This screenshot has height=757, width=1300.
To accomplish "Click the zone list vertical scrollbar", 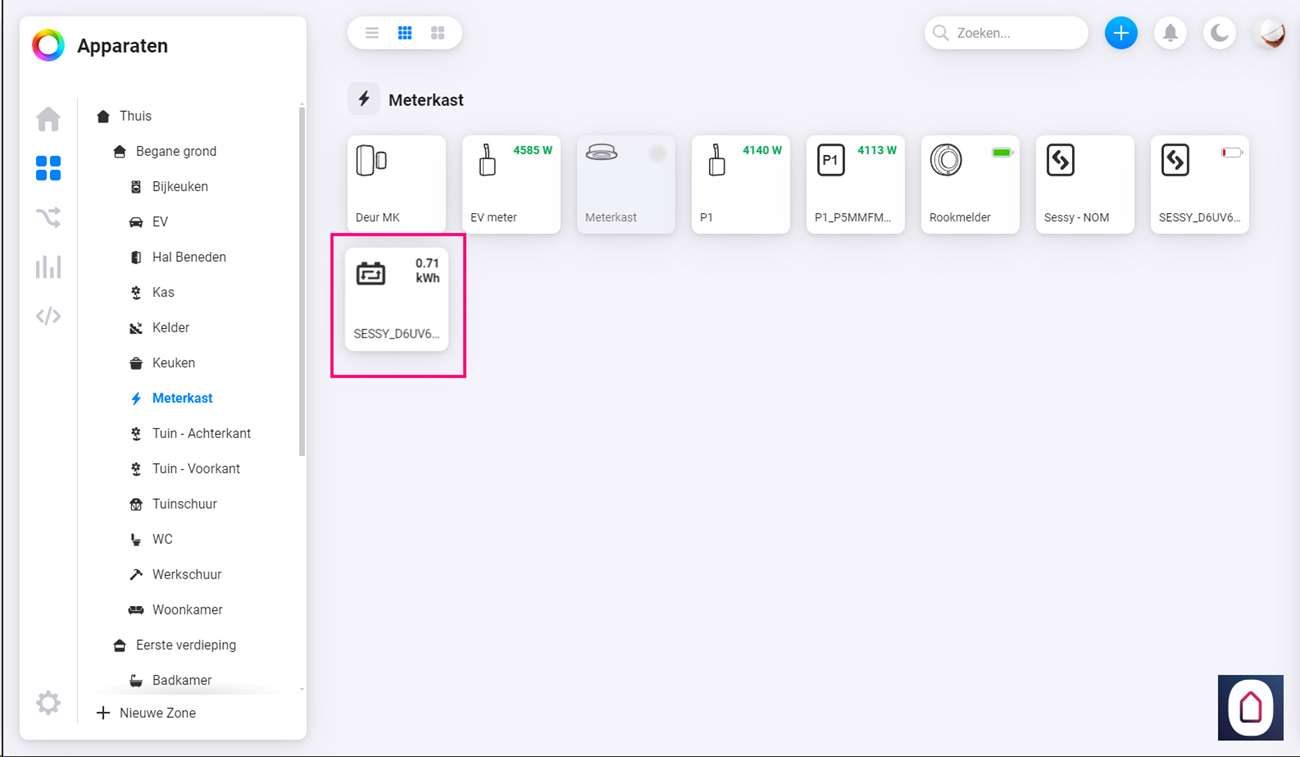I will click(x=302, y=280).
